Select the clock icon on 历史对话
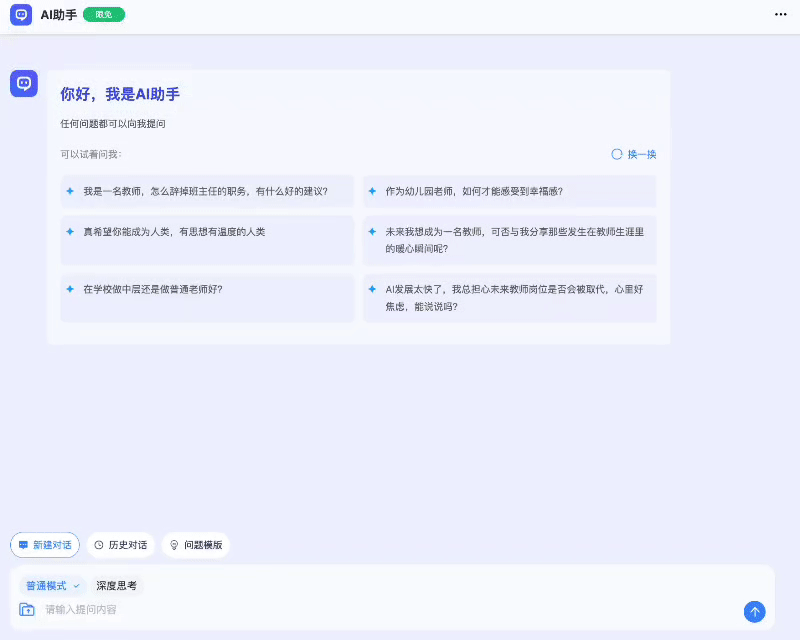800x640 pixels. coord(101,545)
